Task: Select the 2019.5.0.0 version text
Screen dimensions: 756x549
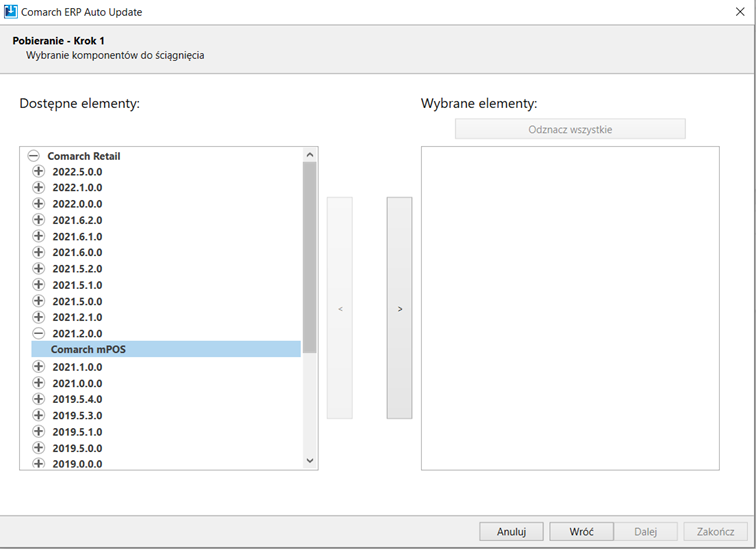Action: (x=77, y=448)
